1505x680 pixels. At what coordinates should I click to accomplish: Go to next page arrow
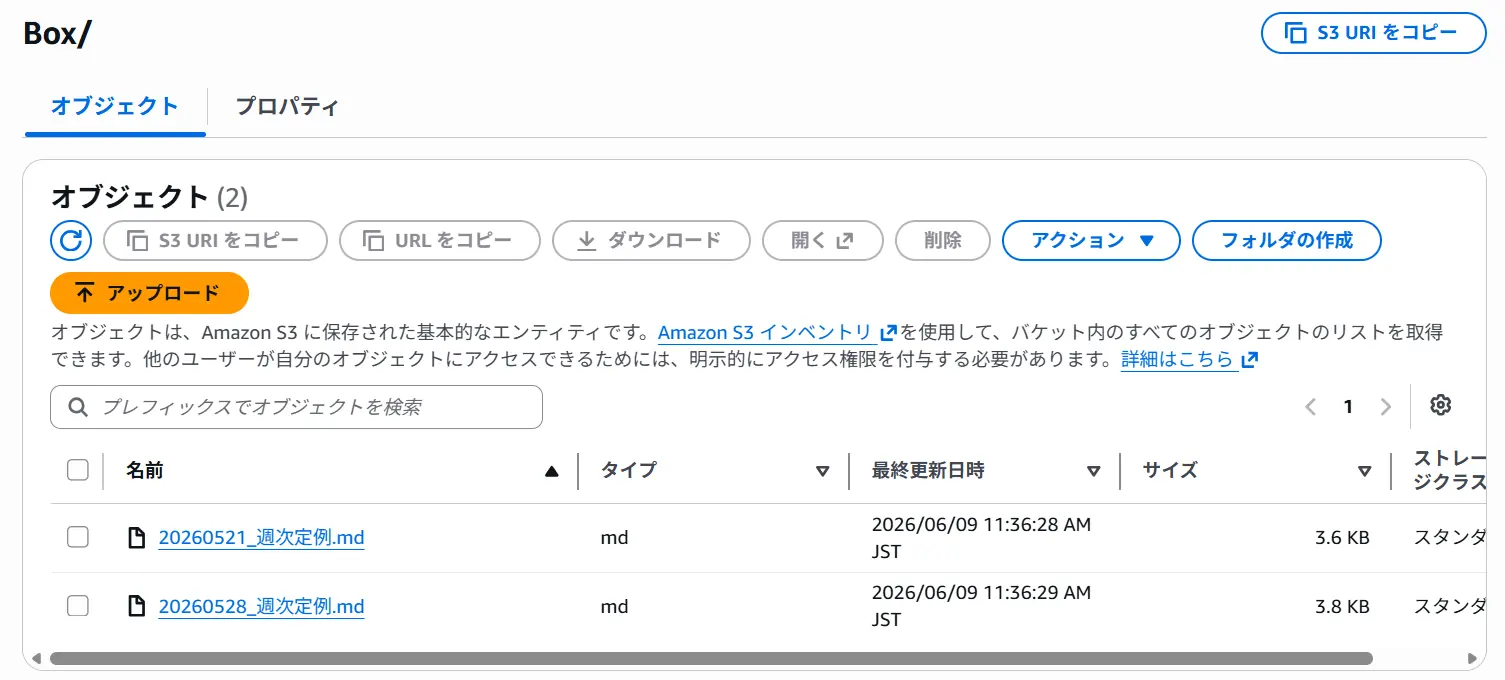click(1385, 406)
